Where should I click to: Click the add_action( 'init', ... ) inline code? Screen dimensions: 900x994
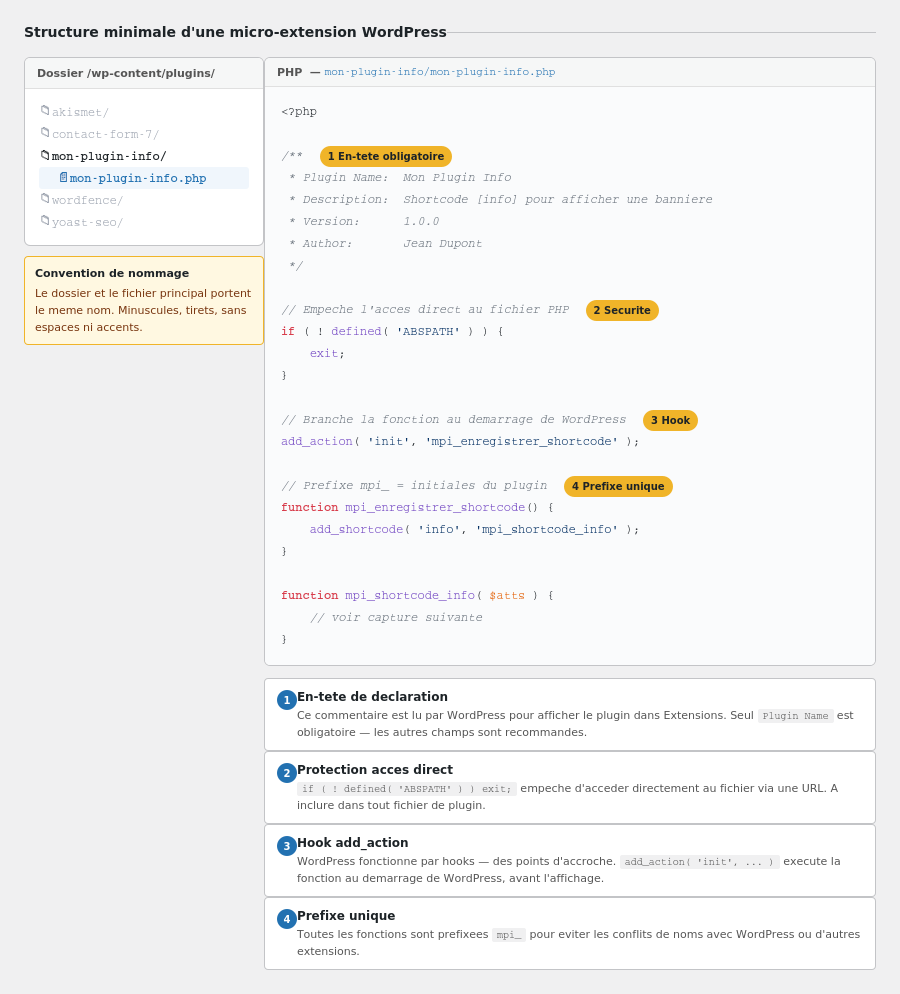(699, 862)
